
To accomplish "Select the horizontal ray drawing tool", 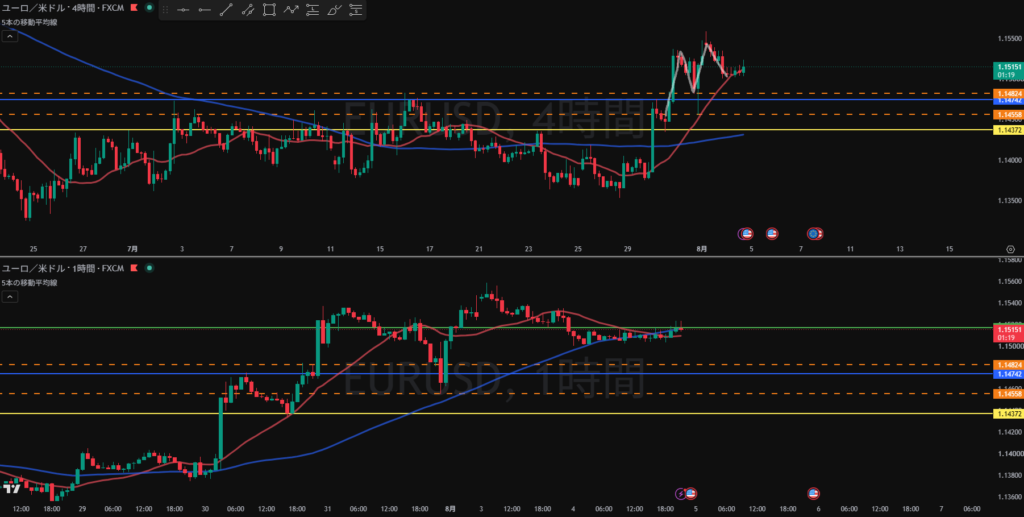I will click(x=204, y=10).
